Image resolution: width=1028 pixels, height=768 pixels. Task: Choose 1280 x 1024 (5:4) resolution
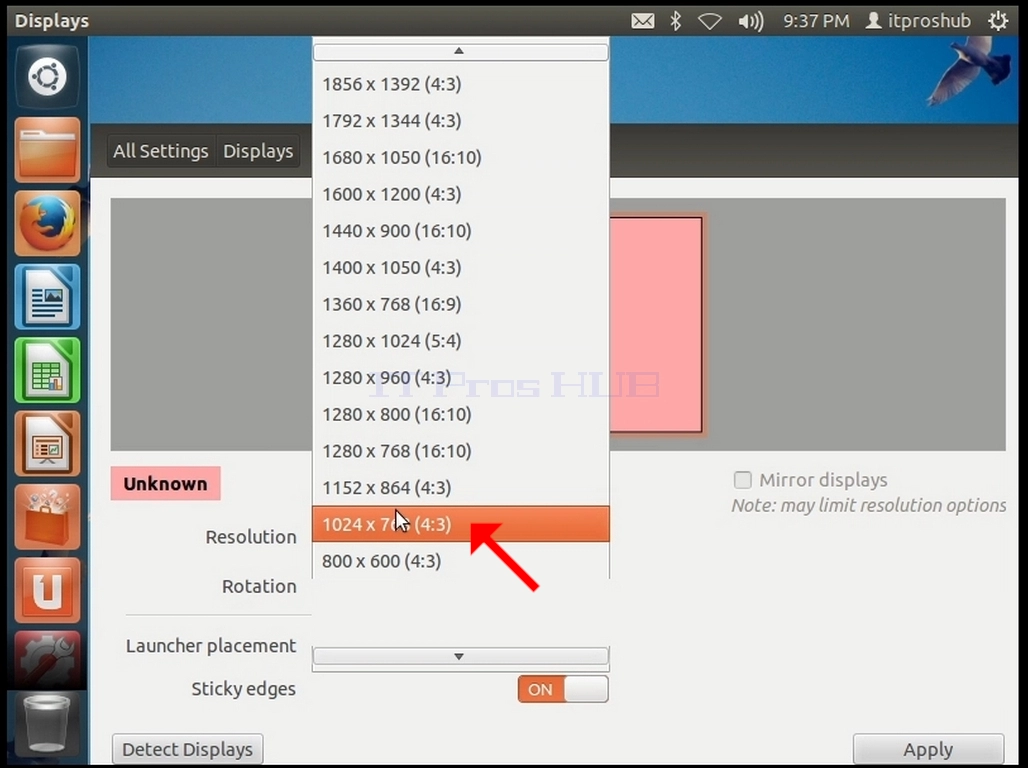coord(461,341)
